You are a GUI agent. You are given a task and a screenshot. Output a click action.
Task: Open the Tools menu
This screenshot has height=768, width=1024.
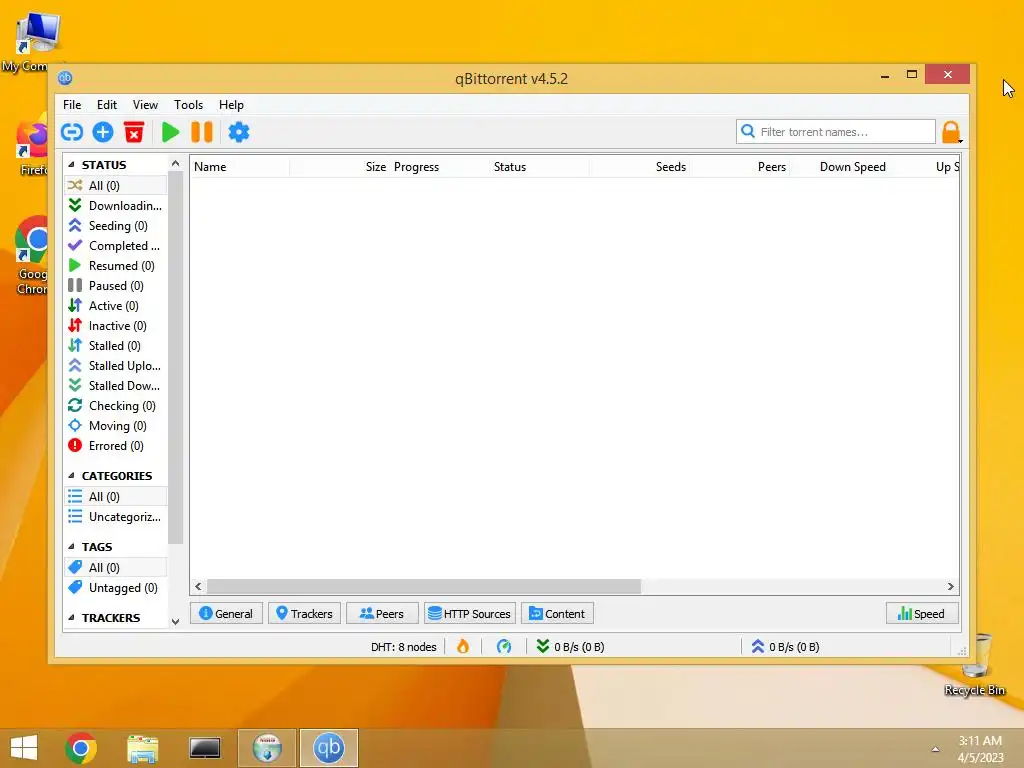pos(188,104)
